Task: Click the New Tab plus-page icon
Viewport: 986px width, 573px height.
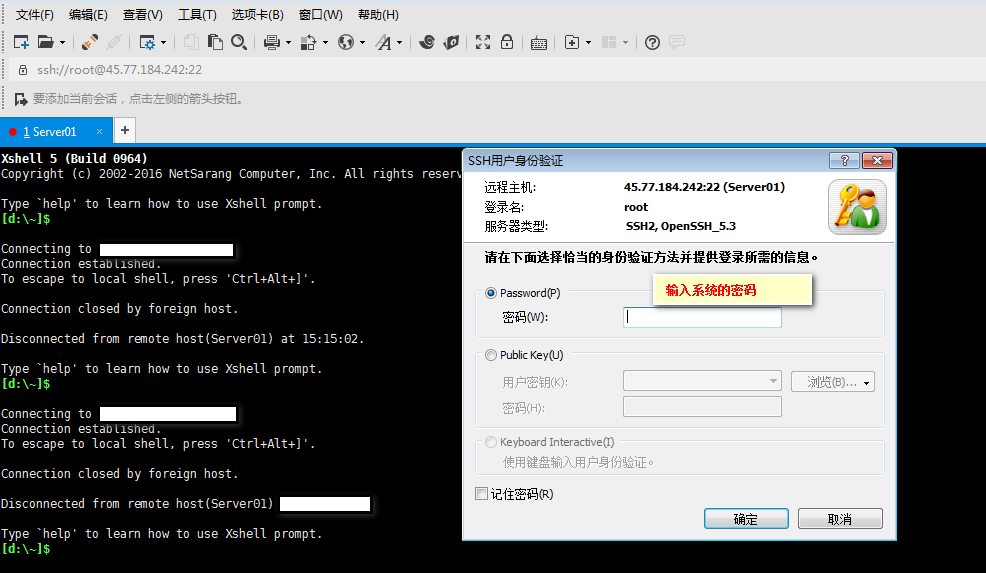Action: (572, 42)
